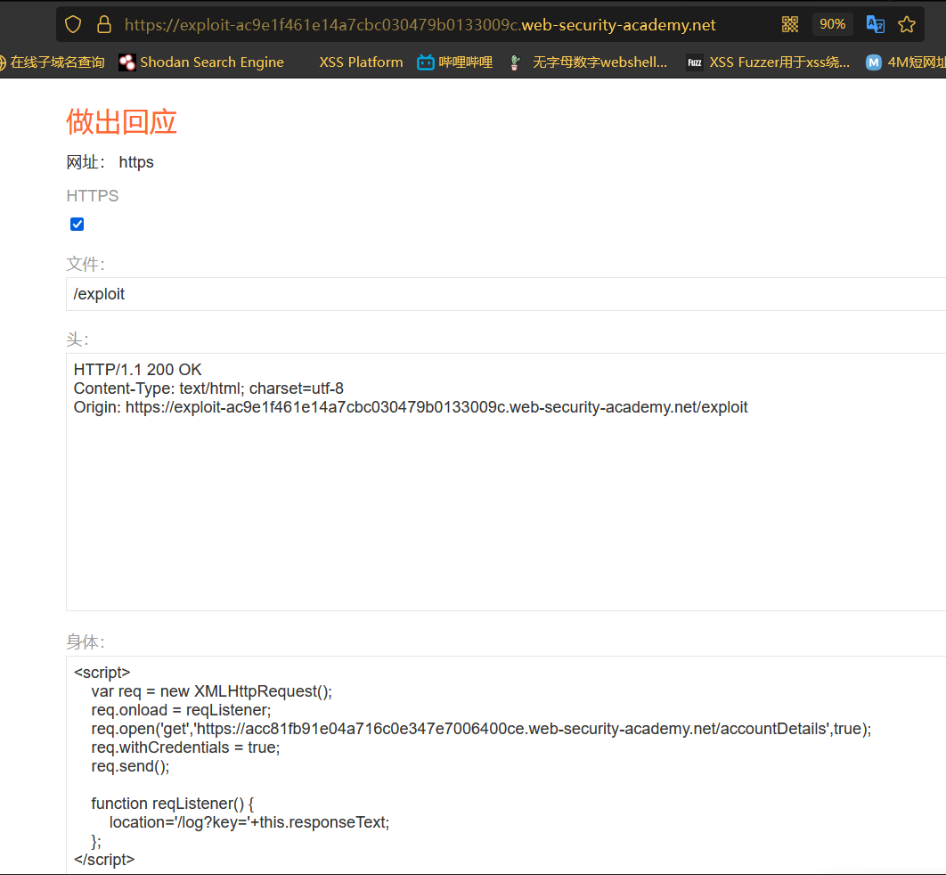Click the exploit server URL in address bar

pyautogui.click(x=420, y=25)
